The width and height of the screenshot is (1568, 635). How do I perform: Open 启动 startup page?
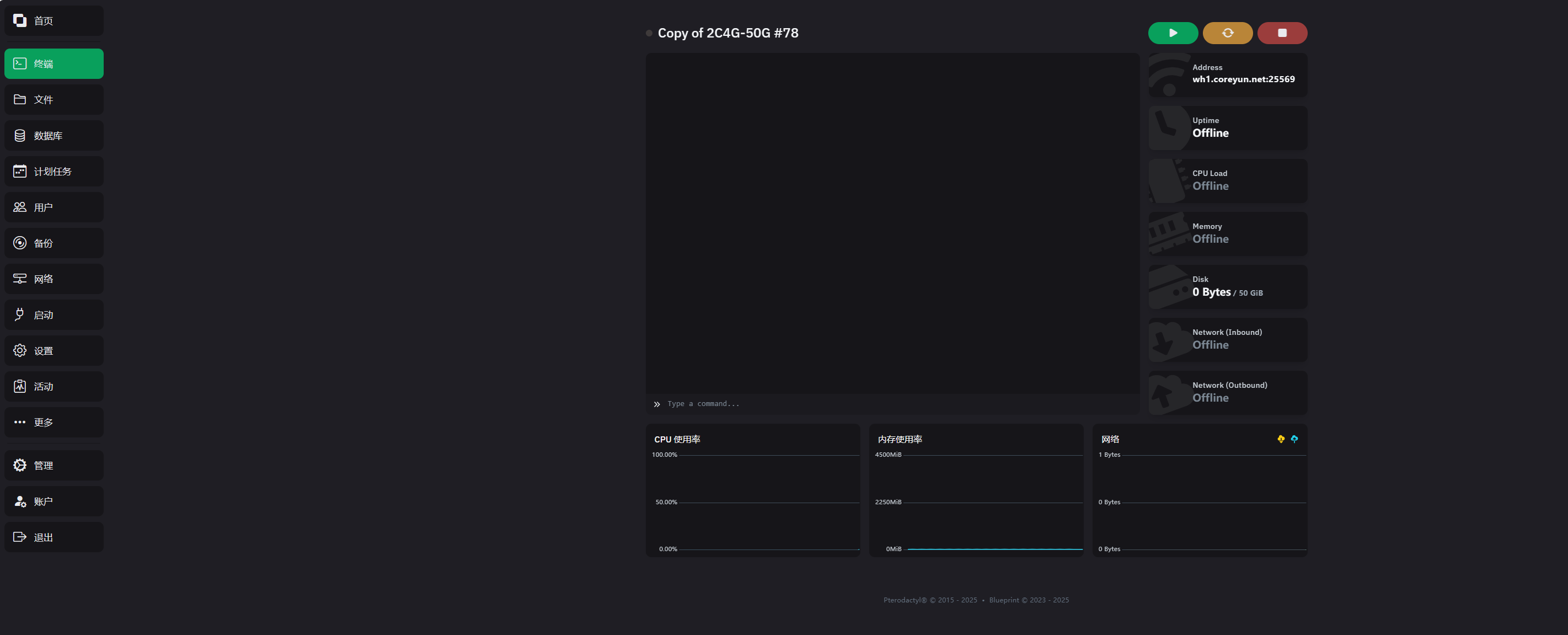click(53, 315)
